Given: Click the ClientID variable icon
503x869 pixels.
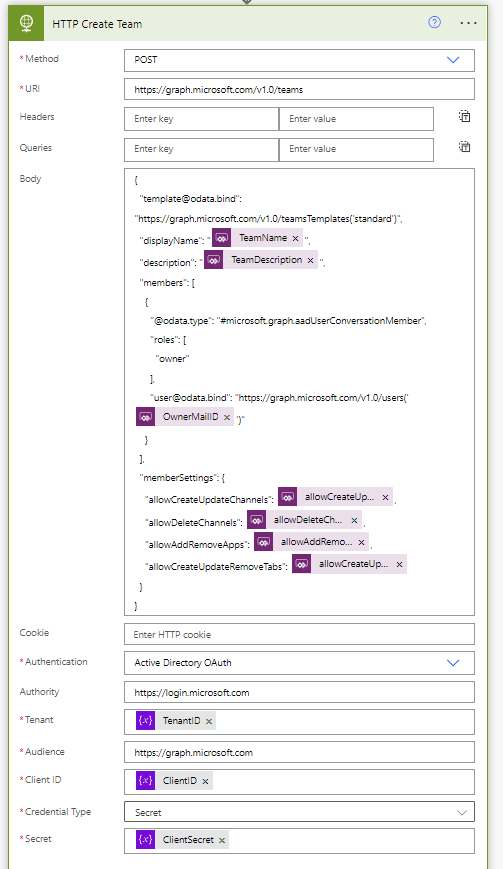Looking at the screenshot, I should tap(145, 780).
